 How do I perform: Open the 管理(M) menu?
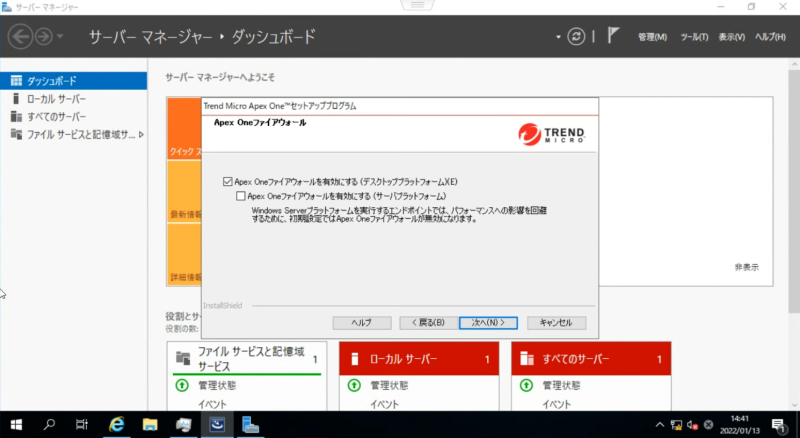[x=653, y=37]
